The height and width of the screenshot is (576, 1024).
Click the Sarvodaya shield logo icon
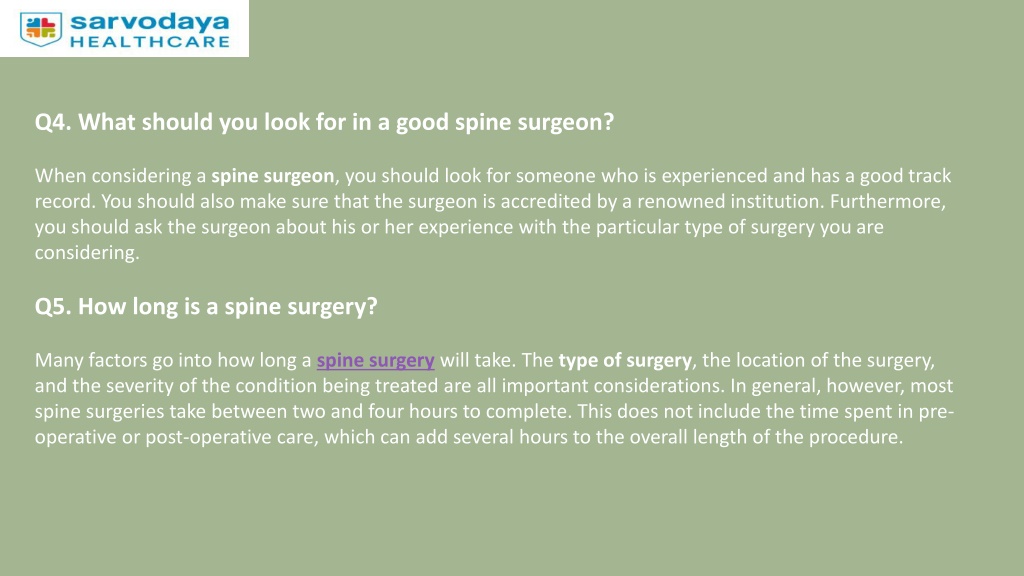tap(40, 29)
